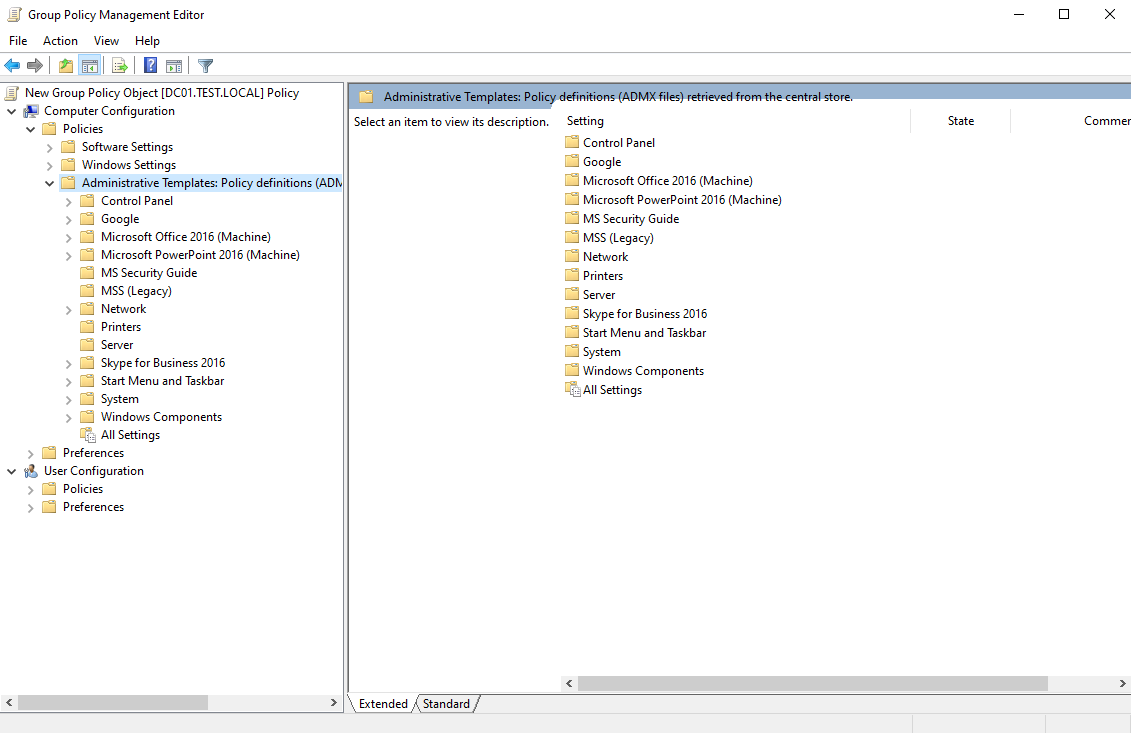1131x733 pixels.
Task: Click the Export List toolbar icon
Action: tap(120, 66)
